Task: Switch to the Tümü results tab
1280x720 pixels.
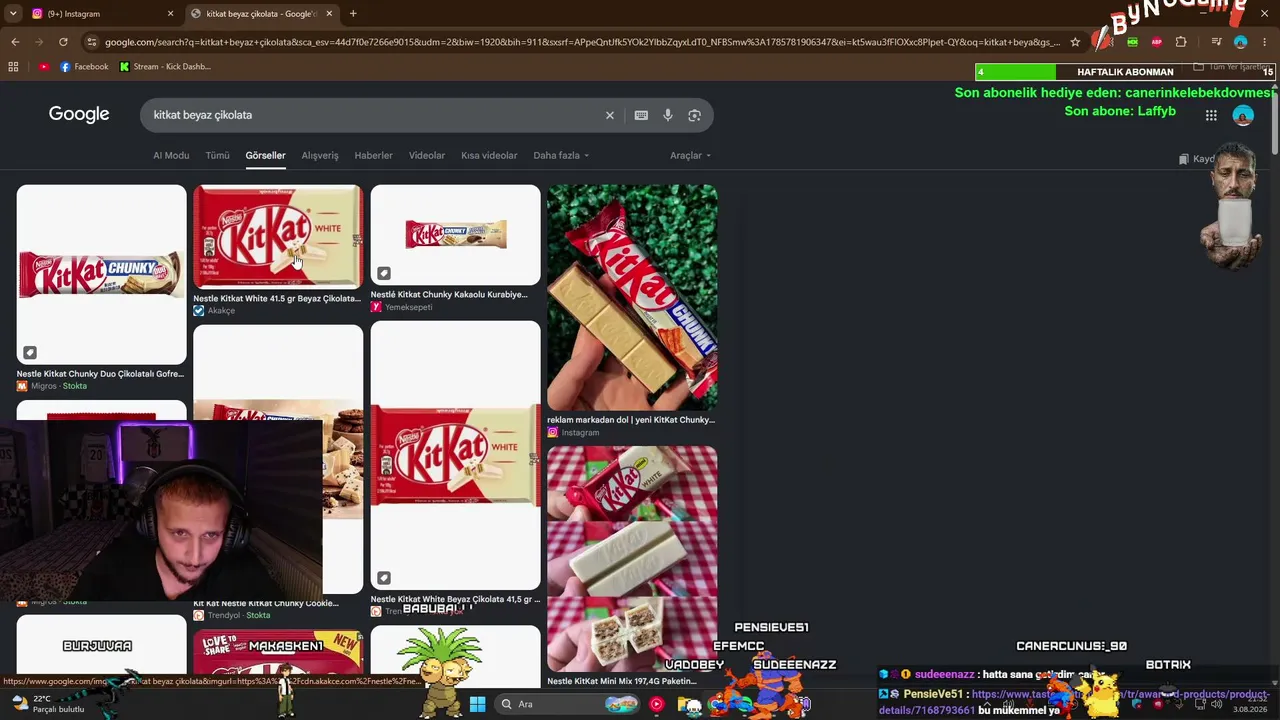Action: click(217, 156)
